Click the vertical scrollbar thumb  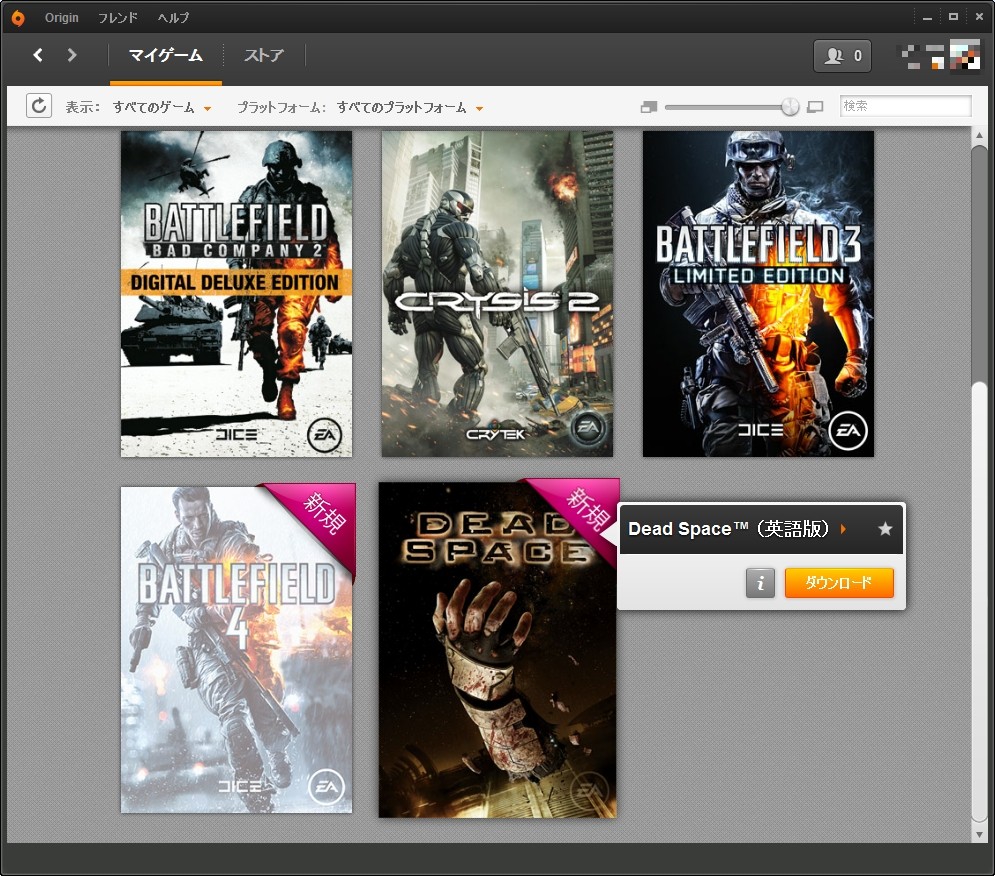coord(979,603)
